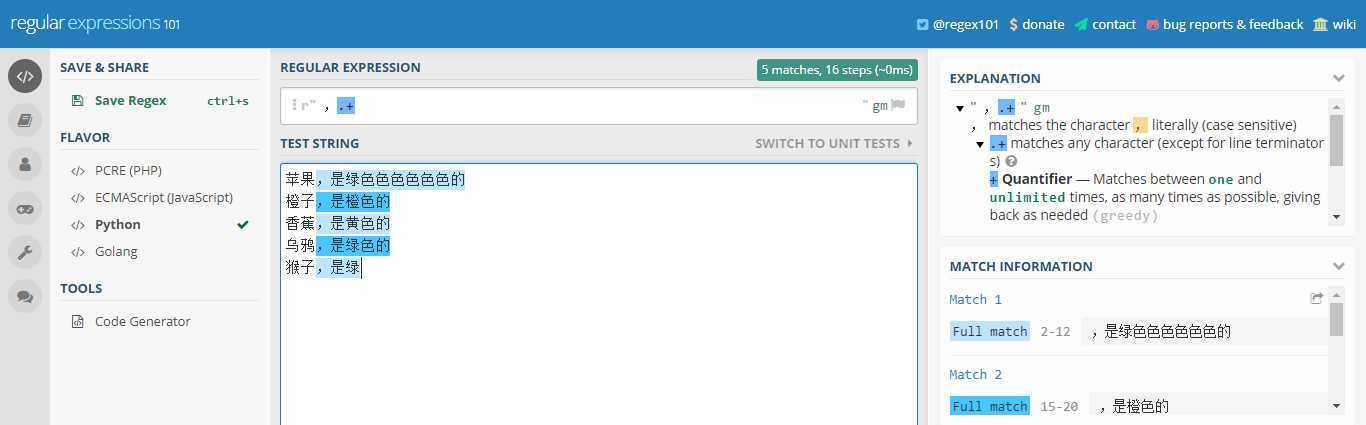Collapse the Explanation panel chevron
The image size is (1366, 425).
[1338, 78]
